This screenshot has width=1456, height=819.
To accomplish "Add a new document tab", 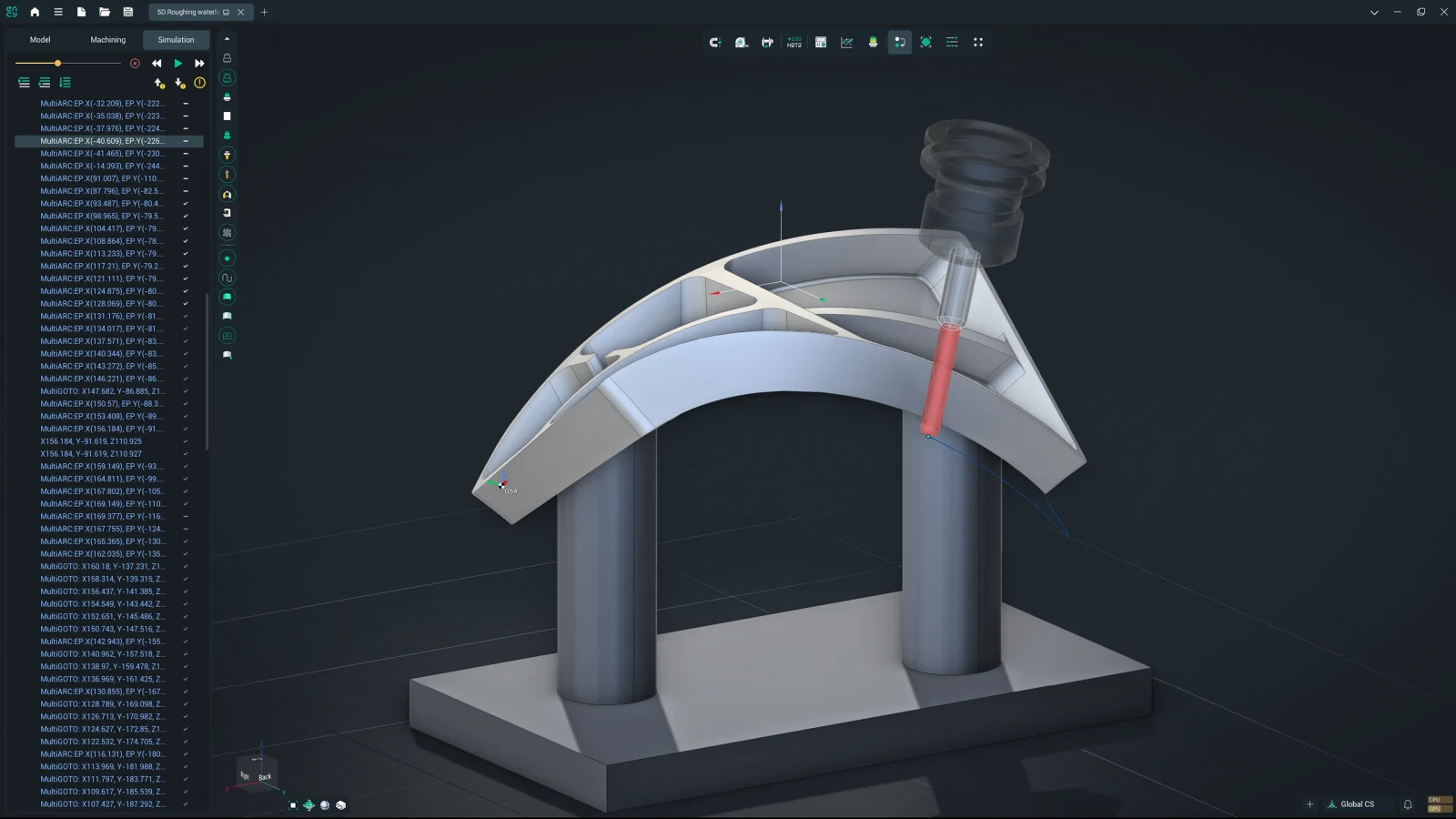I will point(264,12).
